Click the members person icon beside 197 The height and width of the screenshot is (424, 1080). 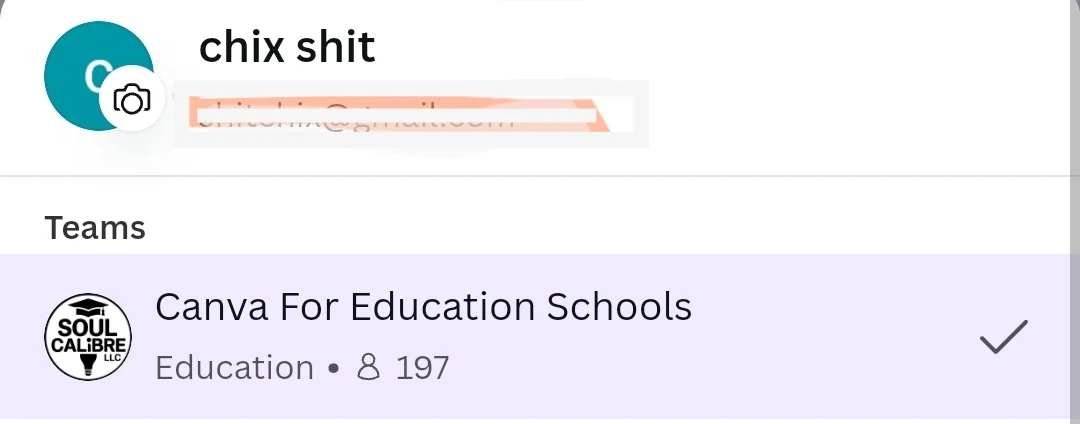tap(368, 368)
